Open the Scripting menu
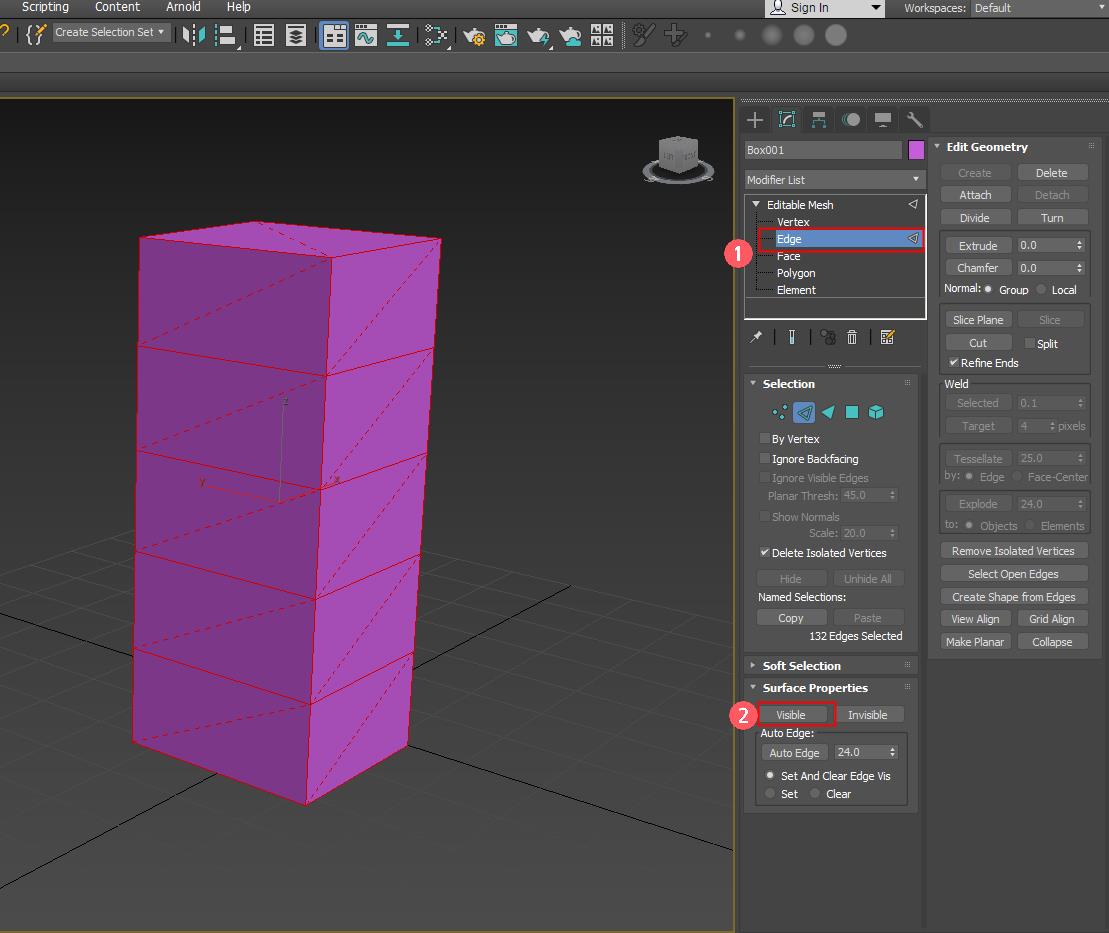 point(45,6)
